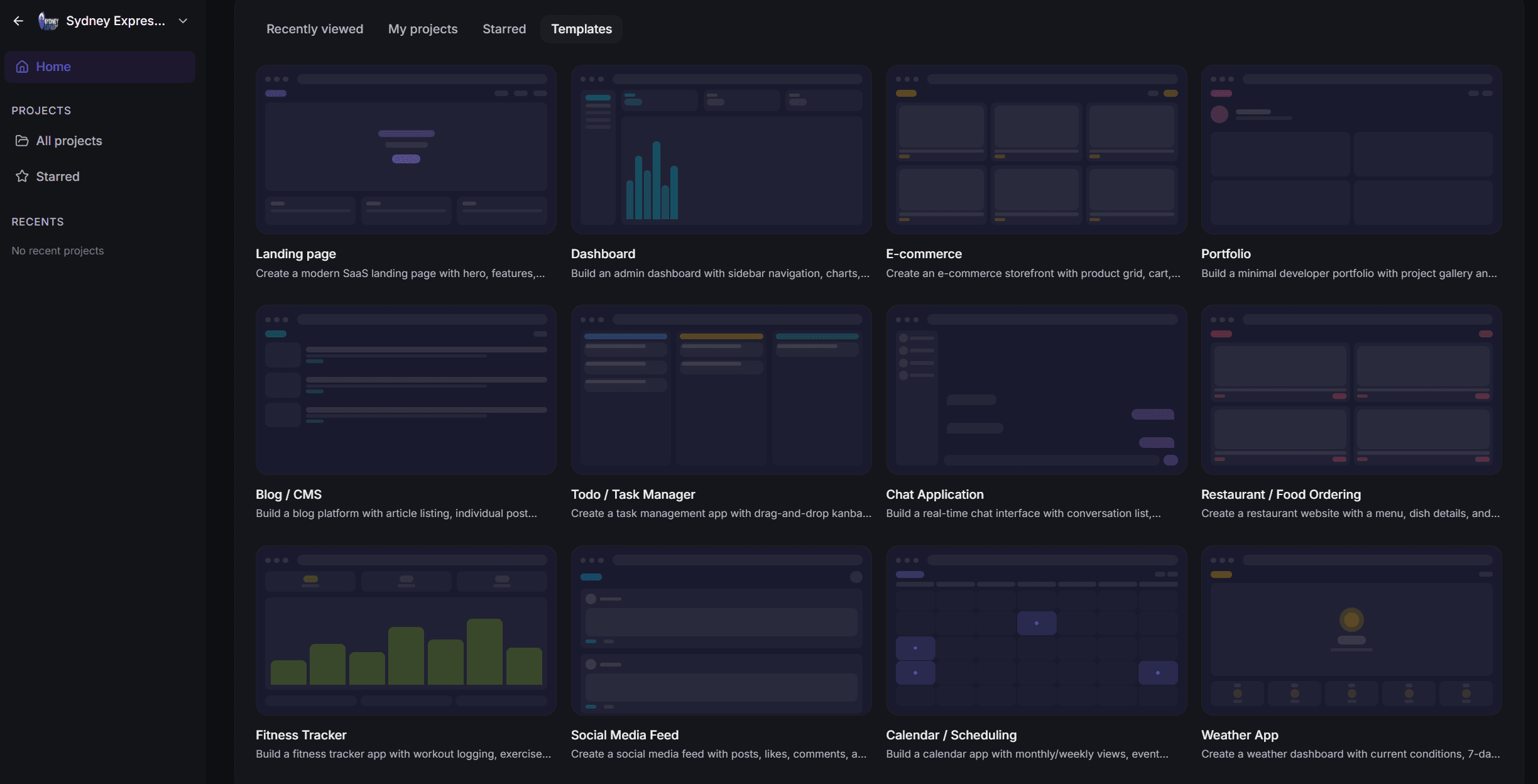Click the 'Create a modern SaaS landing page' description

400,273
